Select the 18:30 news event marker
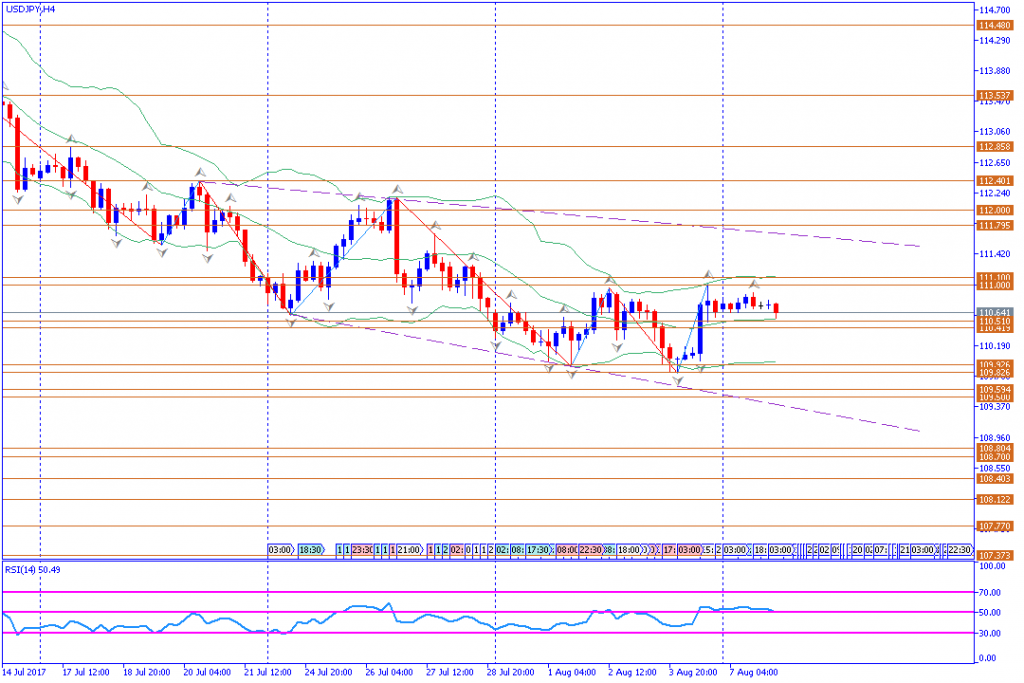The image size is (1024, 683). 311,550
